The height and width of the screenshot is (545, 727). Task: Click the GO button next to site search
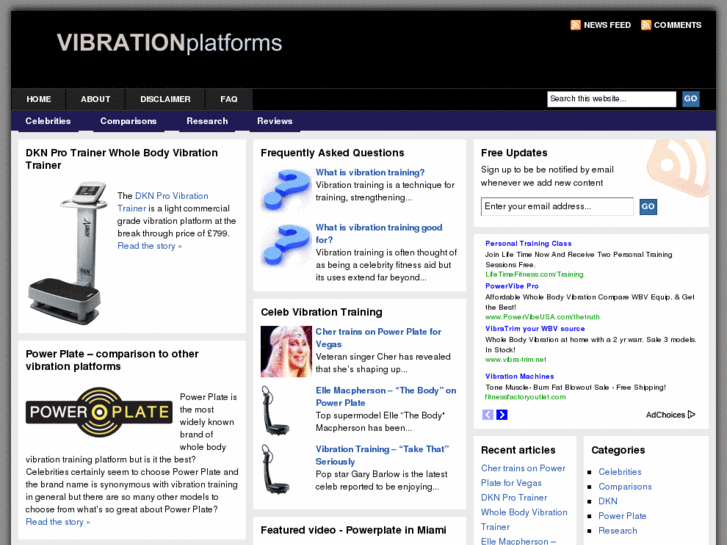(690, 99)
